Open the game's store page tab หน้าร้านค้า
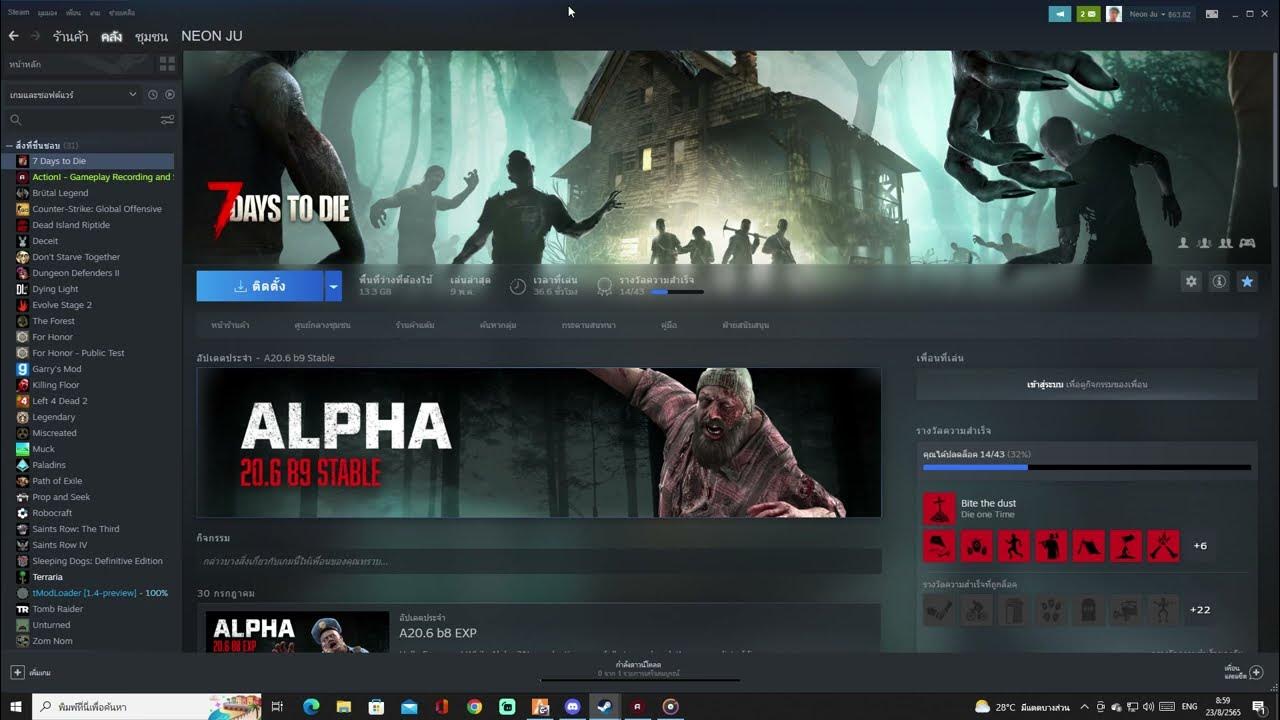 pyautogui.click(x=231, y=325)
